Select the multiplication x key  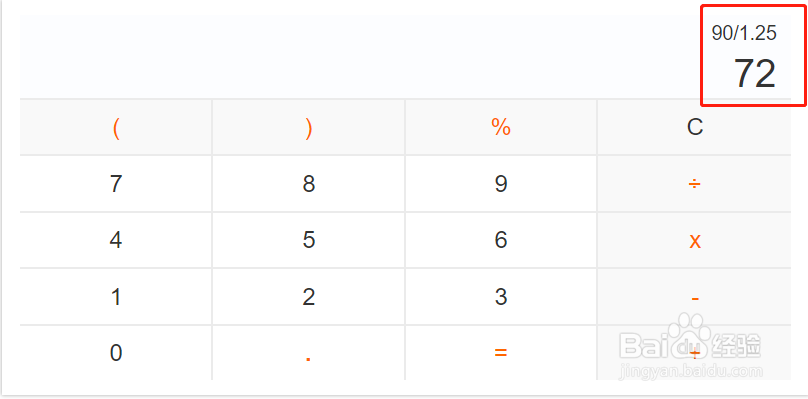pyautogui.click(x=694, y=240)
